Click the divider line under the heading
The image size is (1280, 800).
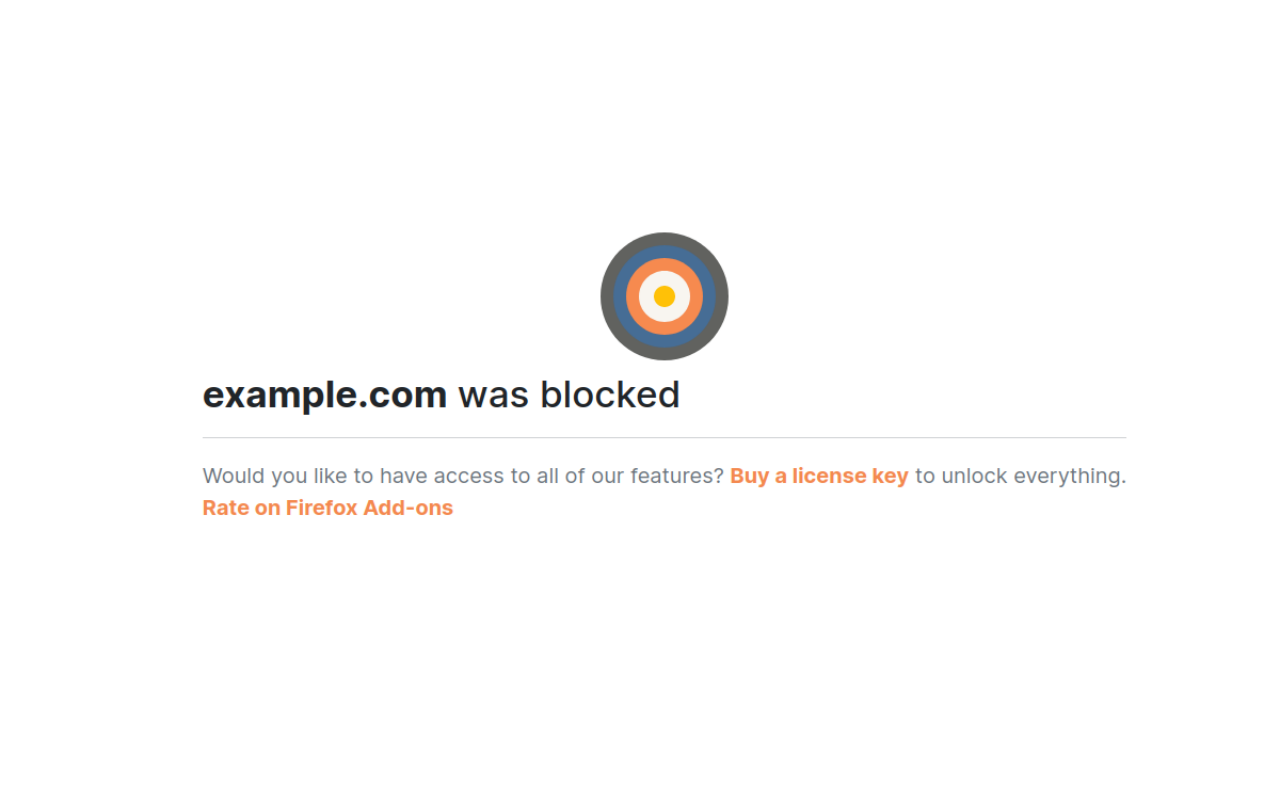tap(664, 437)
